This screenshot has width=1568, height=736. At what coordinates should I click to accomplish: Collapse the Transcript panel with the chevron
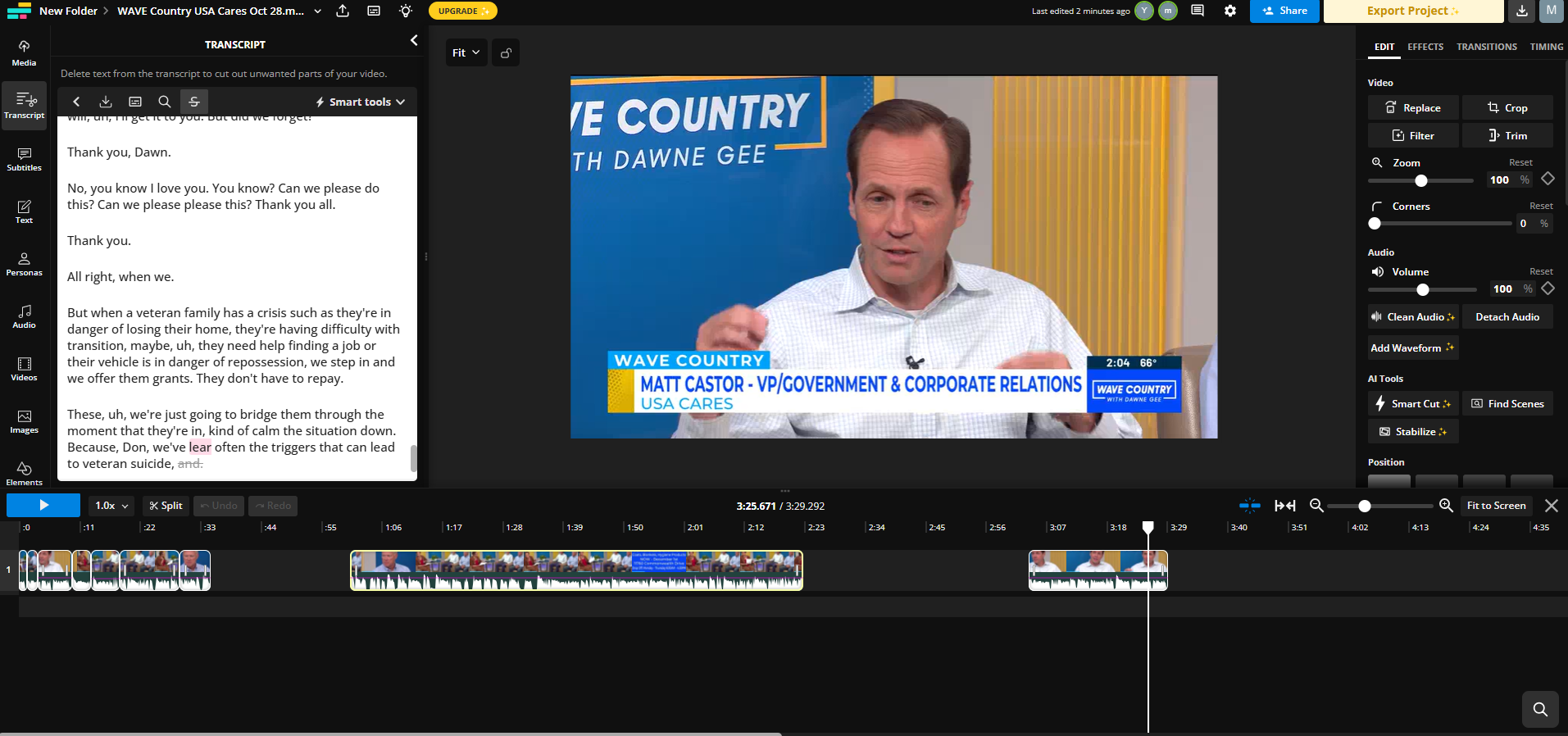pyautogui.click(x=414, y=40)
